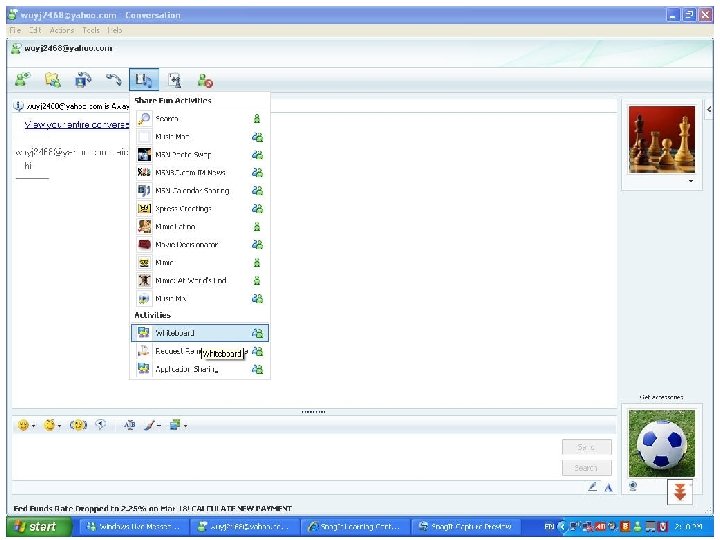Choose Search in Share Fun Activities
The height and width of the screenshot is (540, 720).
[200, 119]
